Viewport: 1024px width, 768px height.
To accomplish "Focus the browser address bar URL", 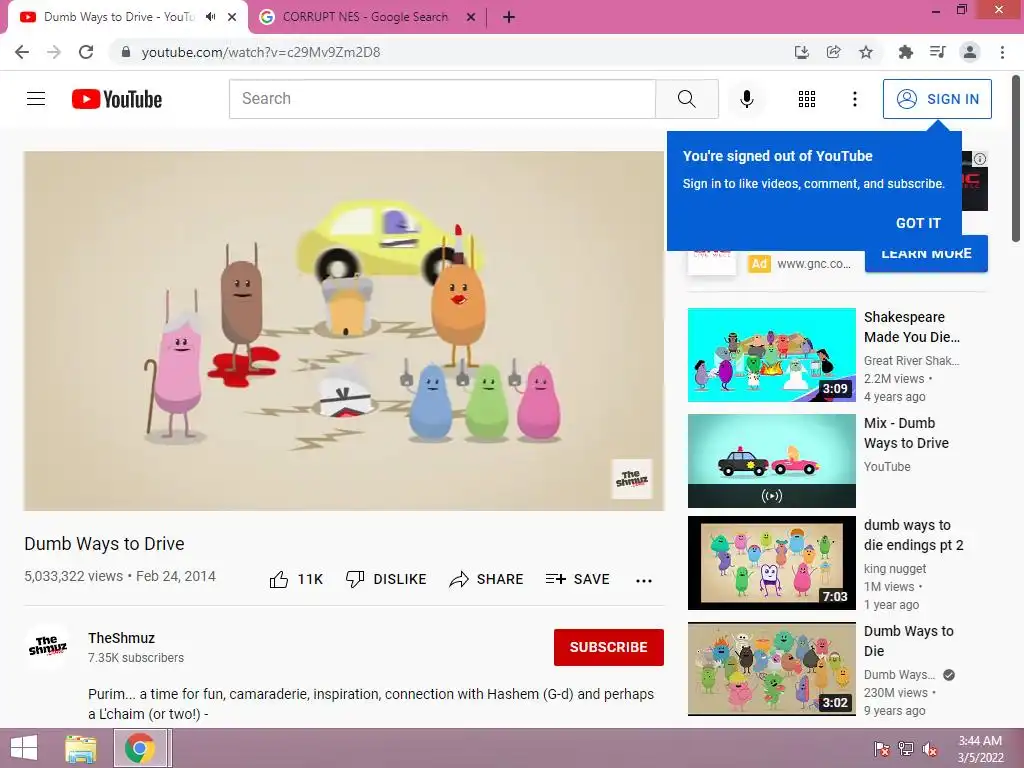I will click(261, 52).
